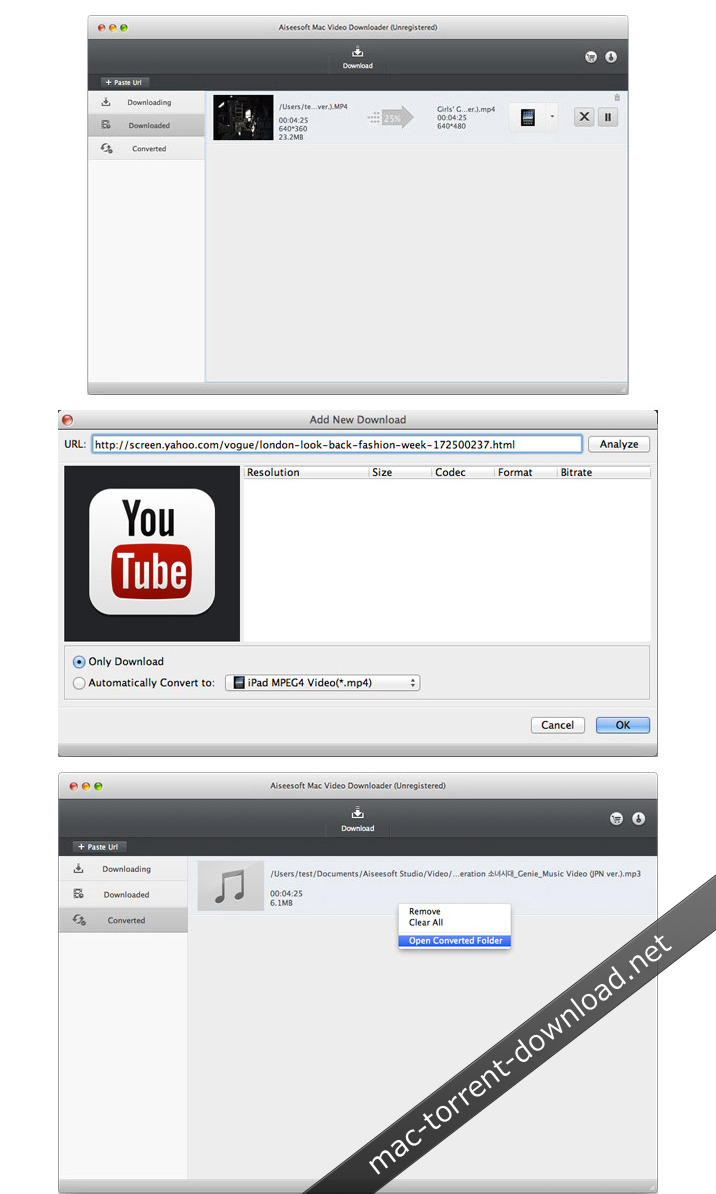The image size is (716, 1194).
Task: Click OK in Add New Download dialog
Action: 623,725
